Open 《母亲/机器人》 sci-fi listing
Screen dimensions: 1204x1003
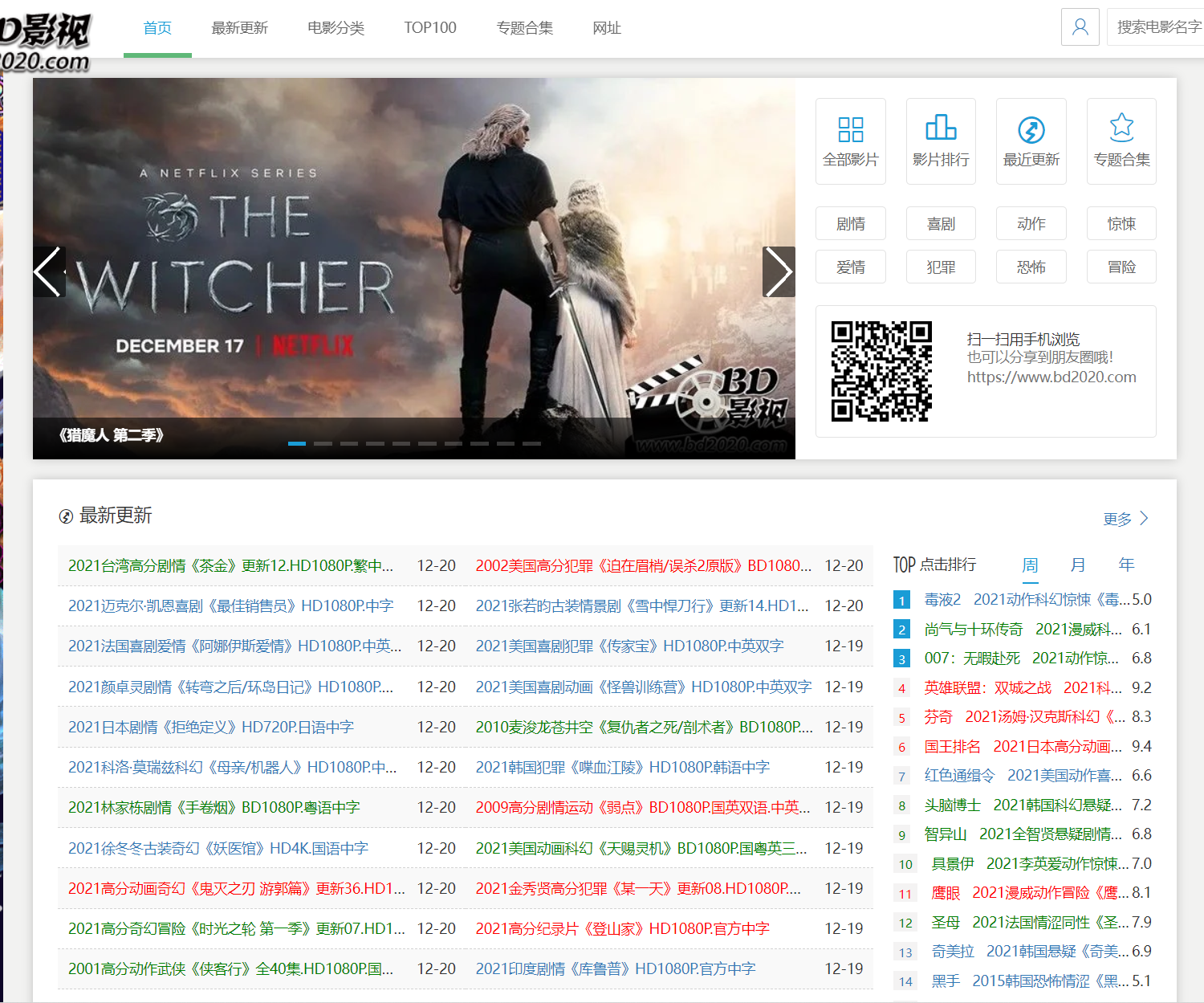(232, 767)
